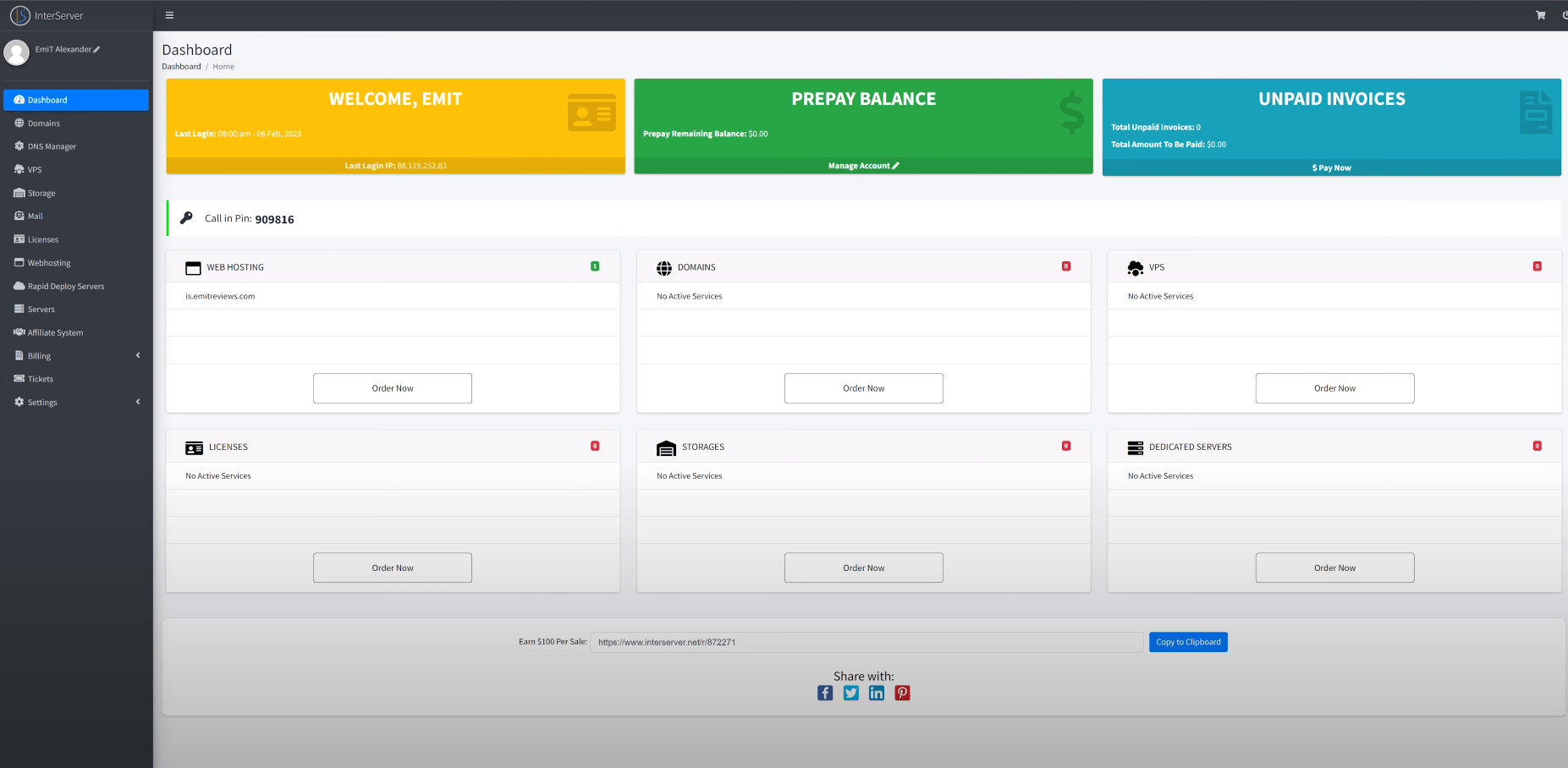
Task: Select Storage in the sidebar
Action: pos(76,193)
